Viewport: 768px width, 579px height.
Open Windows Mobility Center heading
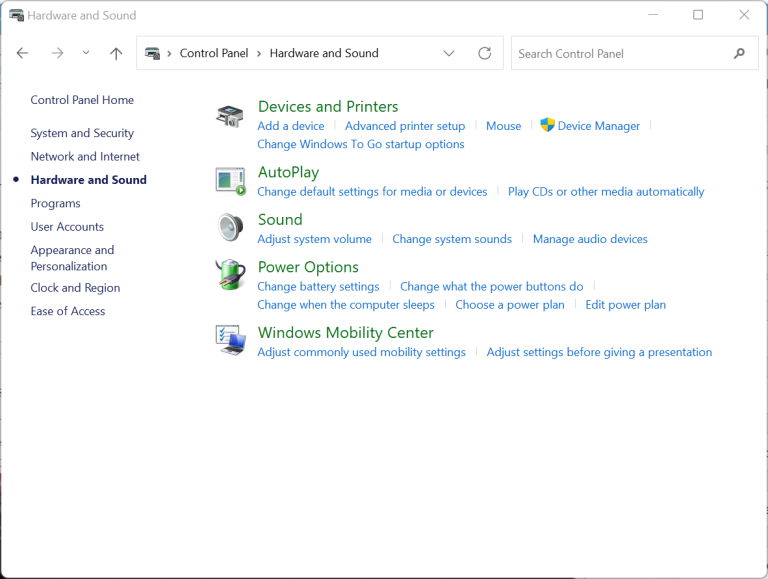(345, 333)
